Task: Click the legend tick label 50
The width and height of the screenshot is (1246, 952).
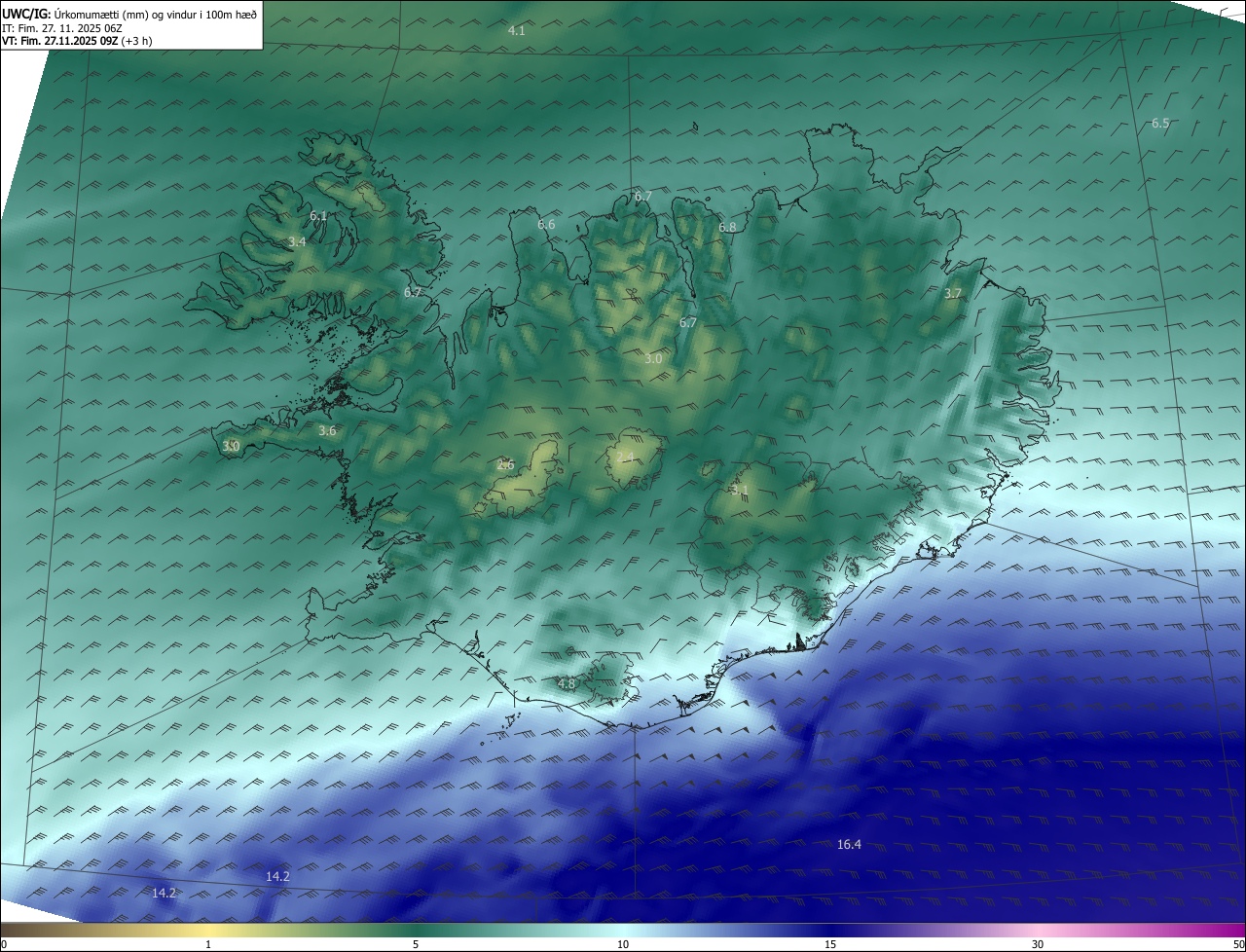Action: [1238, 945]
